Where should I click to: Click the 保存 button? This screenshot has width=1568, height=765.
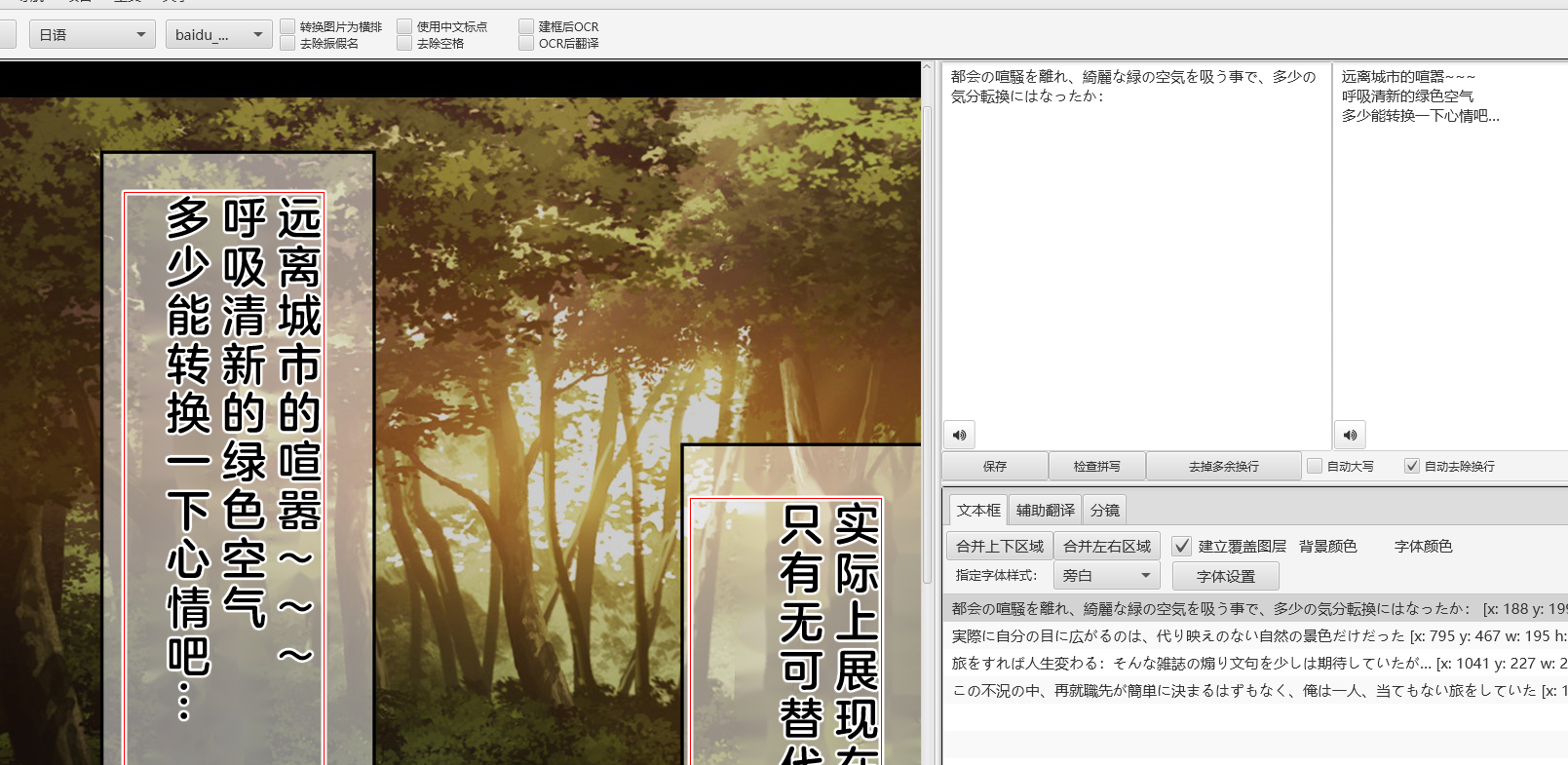pyautogui.click(x=995, y=466)
